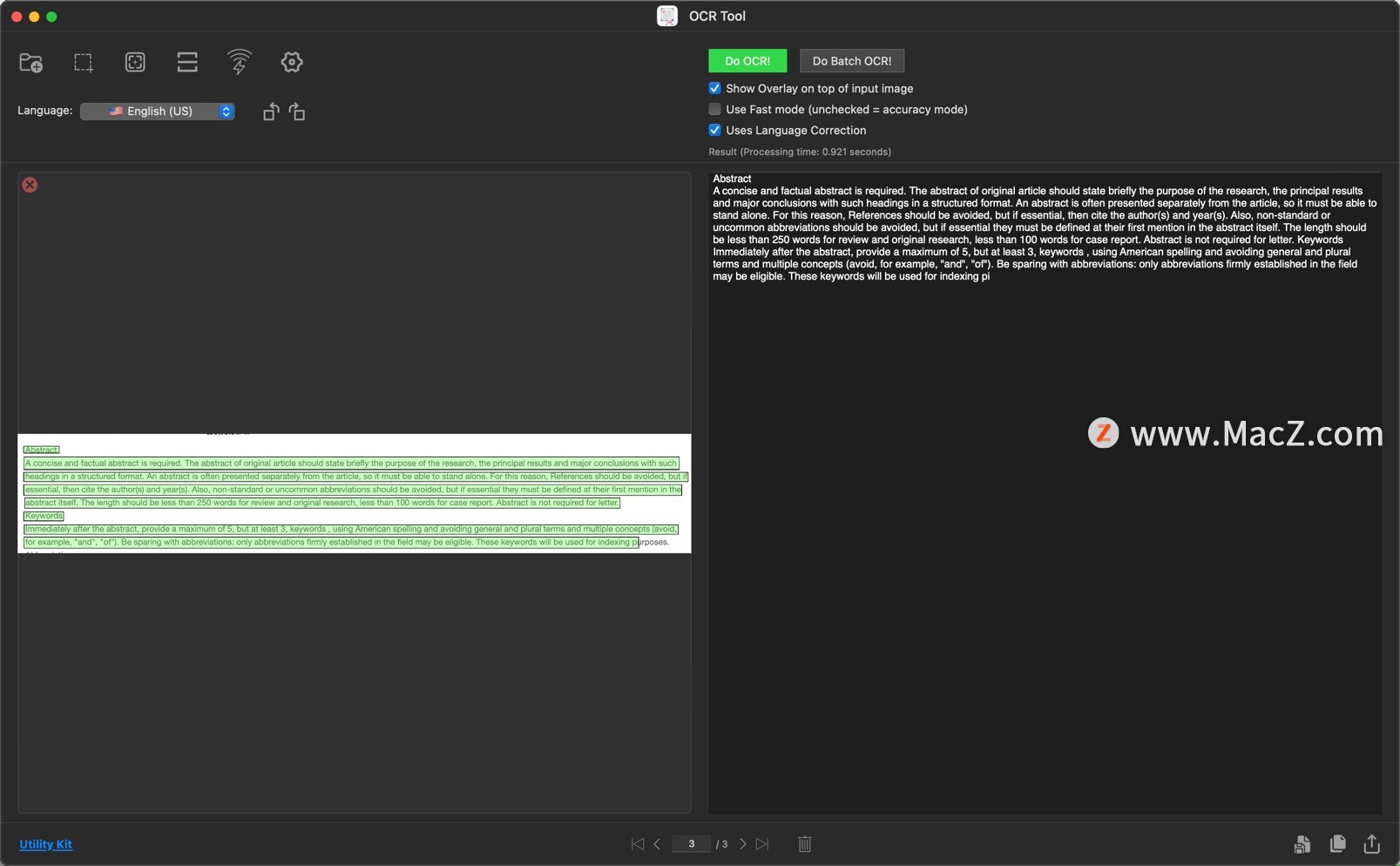Open the add image folder icon
The width and height of the screenshot is (1400, 866).
coord(31,63)
